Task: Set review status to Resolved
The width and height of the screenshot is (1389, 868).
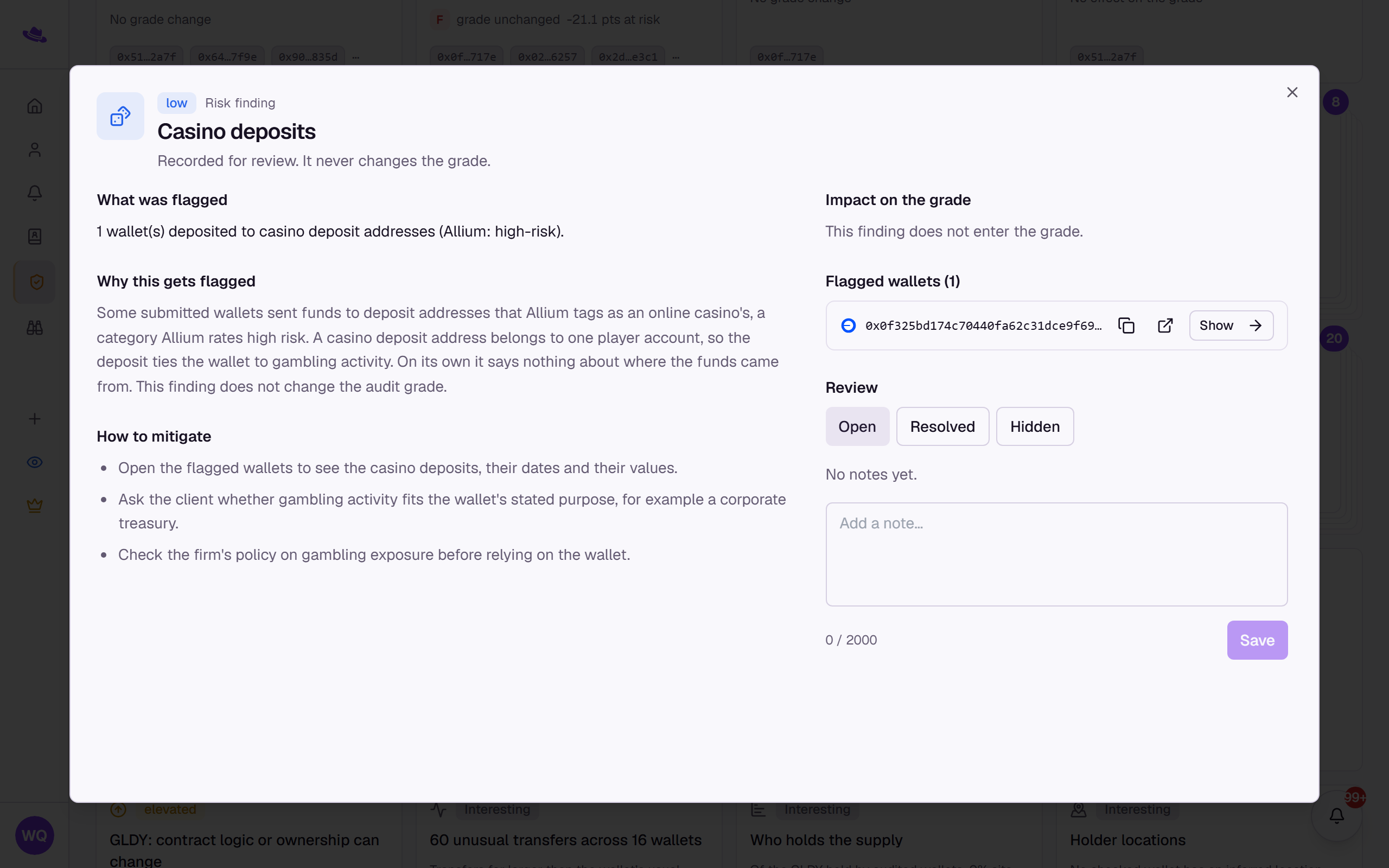Action: pyautogui.click(x=942, y=426)
